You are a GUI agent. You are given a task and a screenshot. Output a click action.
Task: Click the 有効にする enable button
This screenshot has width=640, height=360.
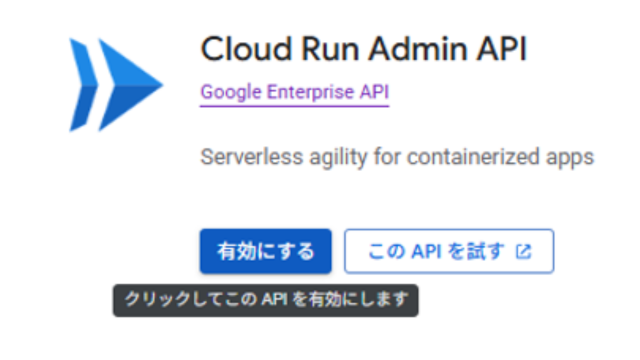point(265,251)
